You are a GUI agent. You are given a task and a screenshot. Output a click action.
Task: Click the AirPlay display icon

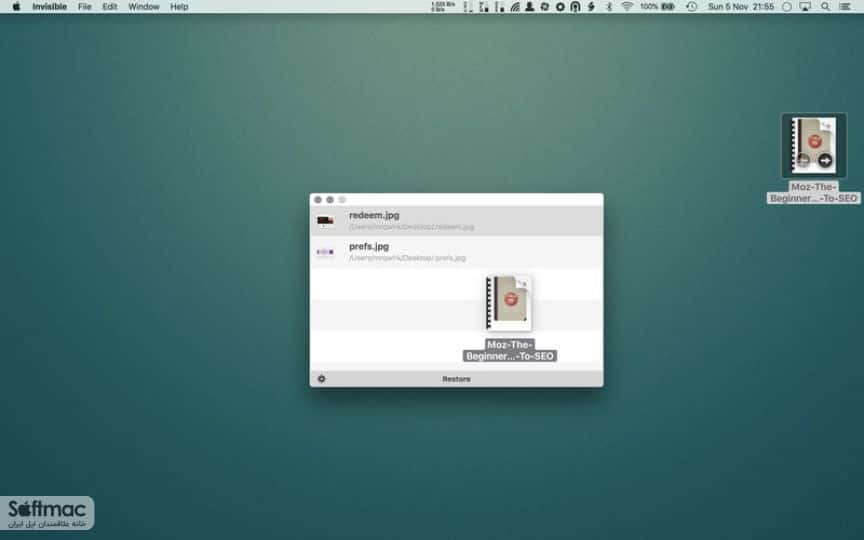(805, 7)
